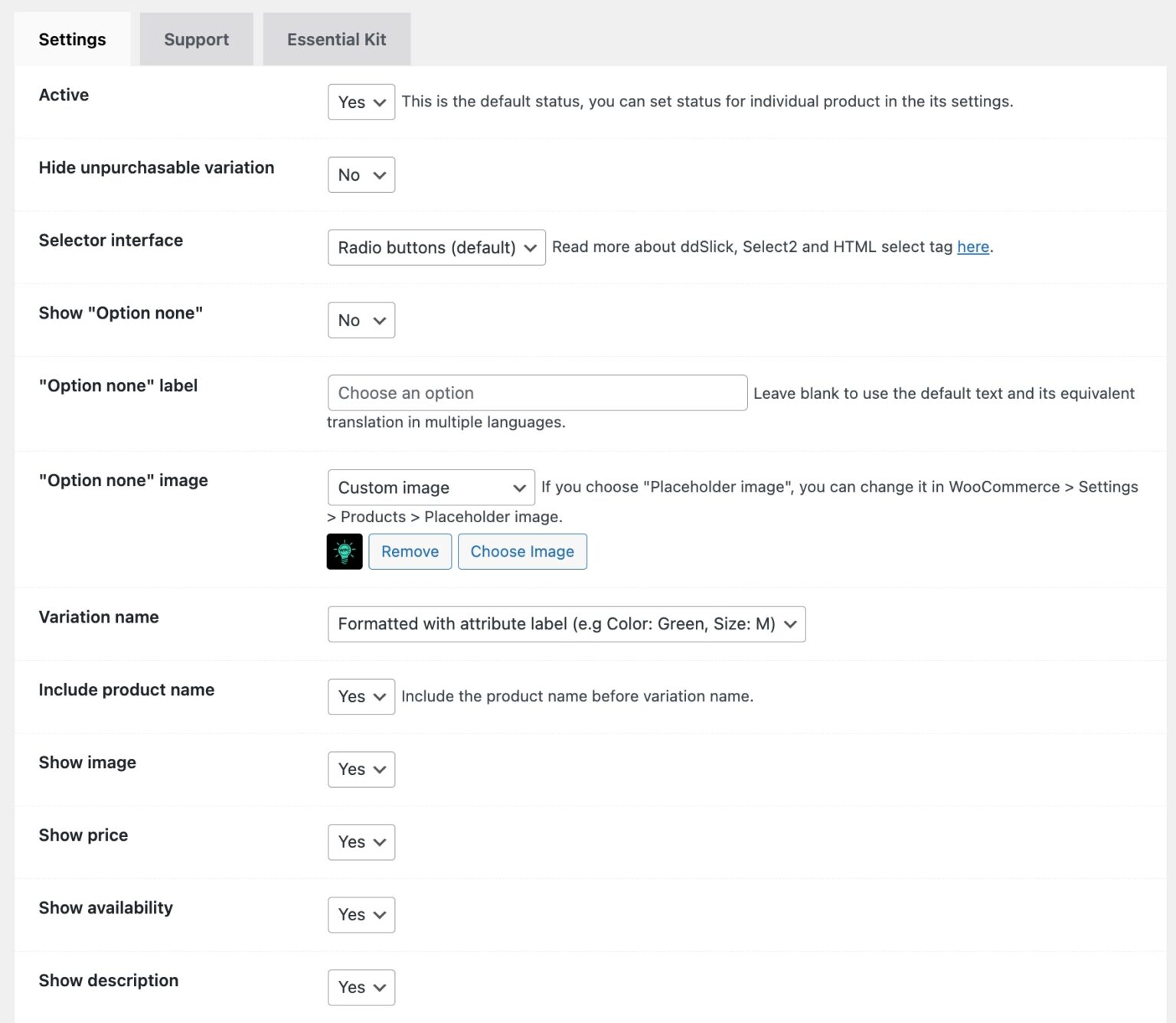Click the custom image thumbnail preview

tap(345, 551)
